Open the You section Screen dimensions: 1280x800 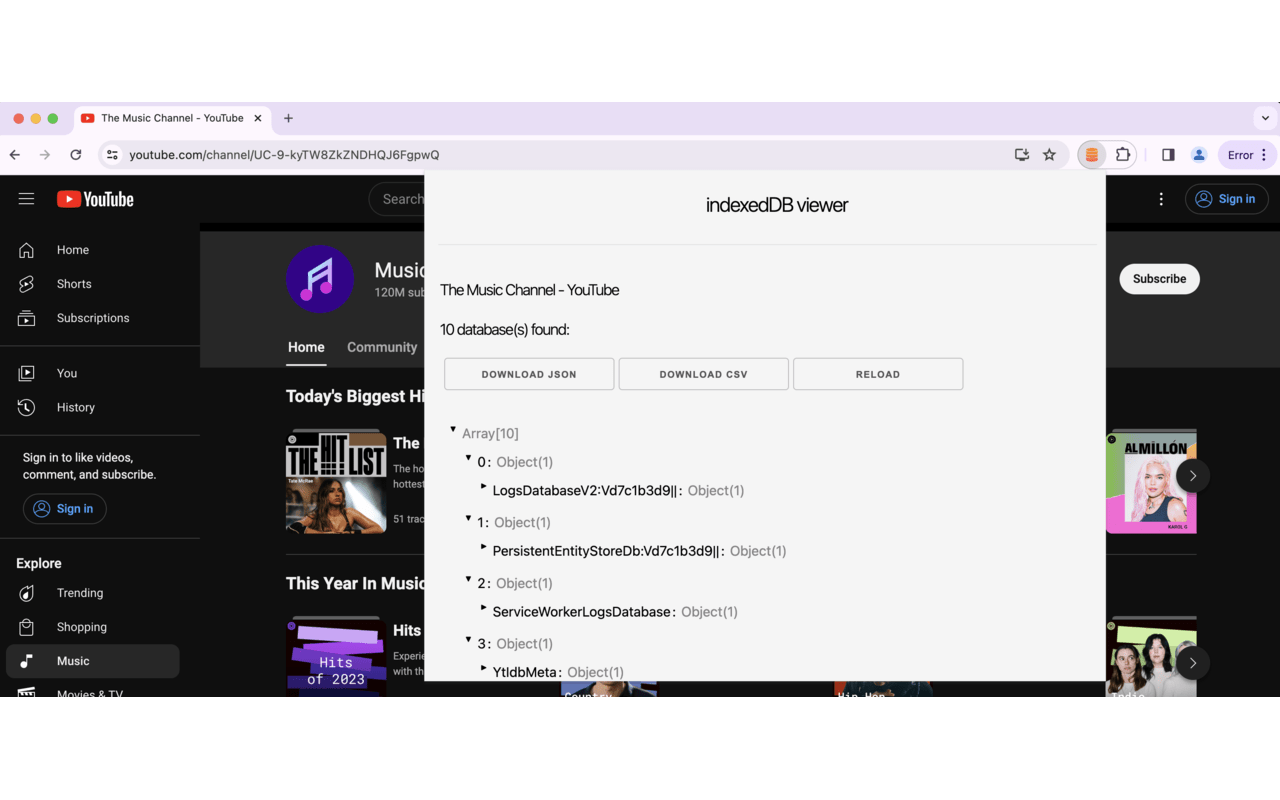(x=92, y=373)
